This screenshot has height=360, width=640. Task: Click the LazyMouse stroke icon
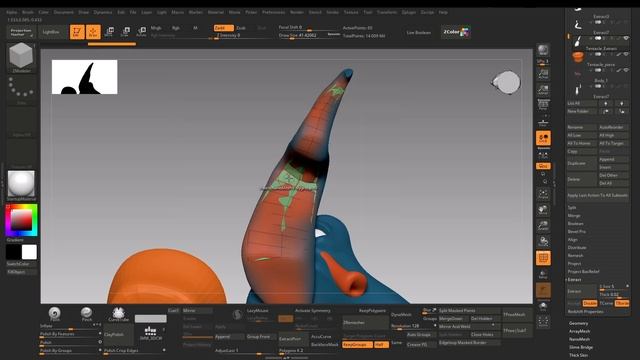coord(237,315)
